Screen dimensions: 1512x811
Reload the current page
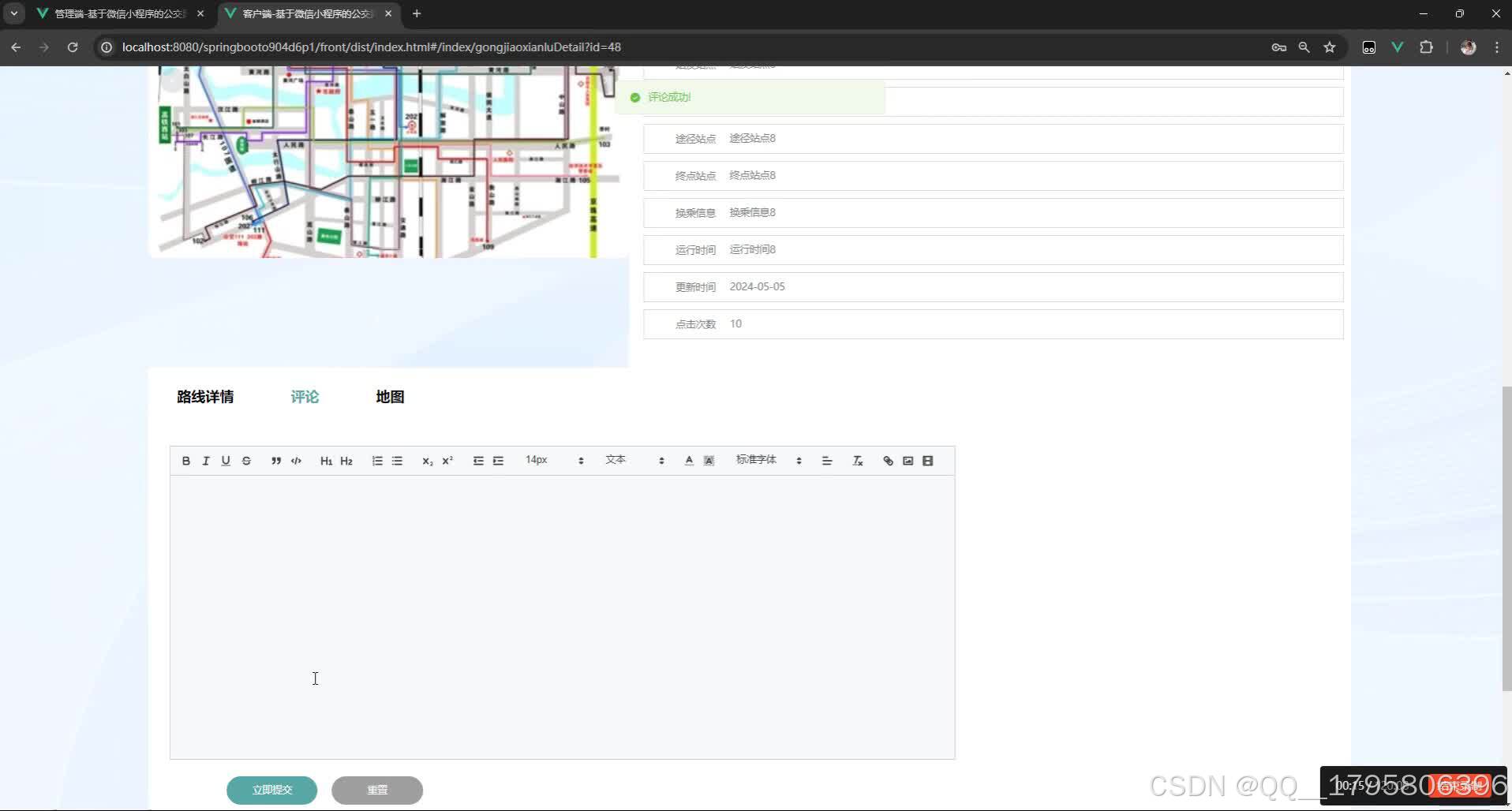click(73, 47)
